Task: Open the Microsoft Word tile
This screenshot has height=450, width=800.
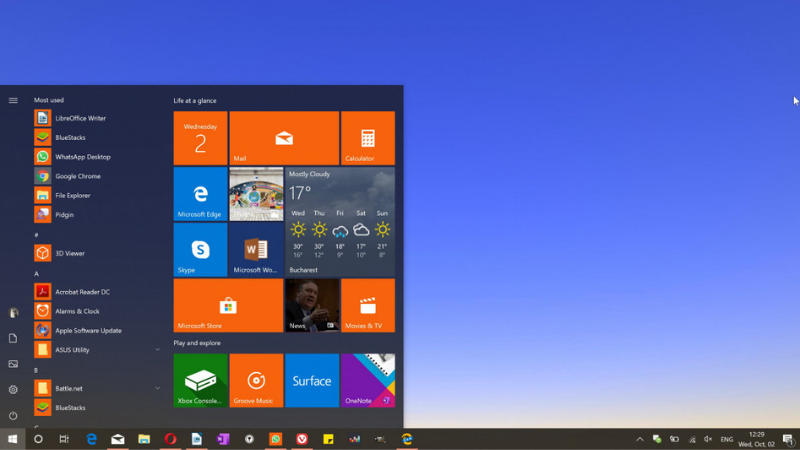Action: tap(256, 250)
